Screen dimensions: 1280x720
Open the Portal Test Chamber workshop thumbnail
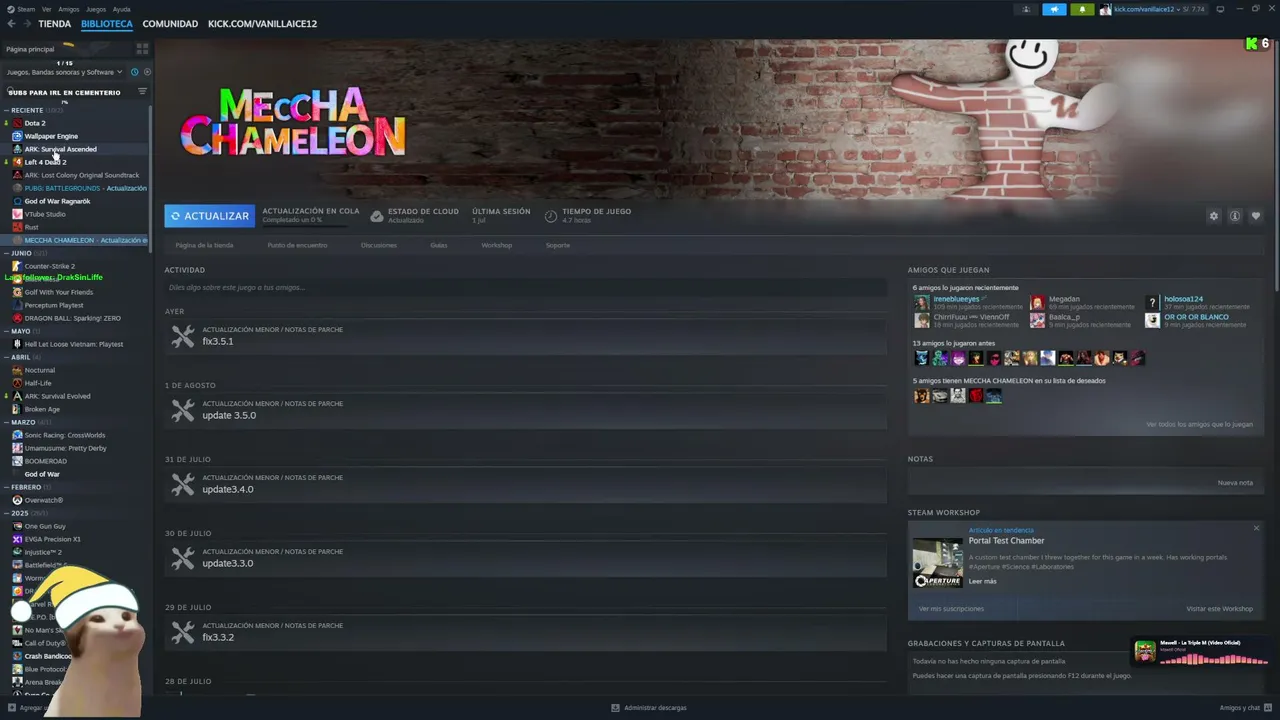937,563
